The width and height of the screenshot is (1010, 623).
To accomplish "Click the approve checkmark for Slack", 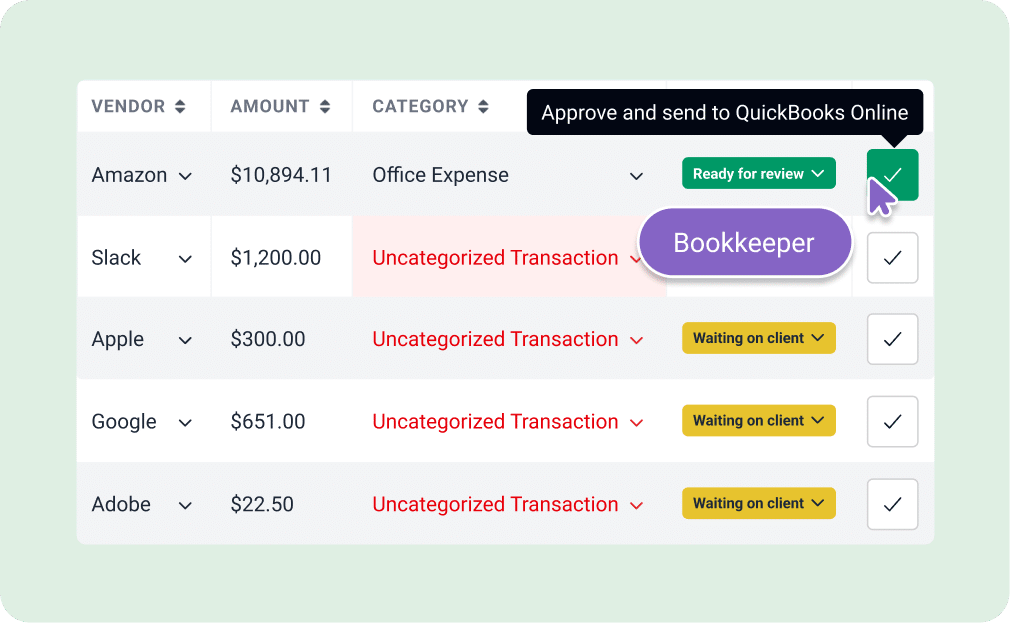I will coord(892,257).
